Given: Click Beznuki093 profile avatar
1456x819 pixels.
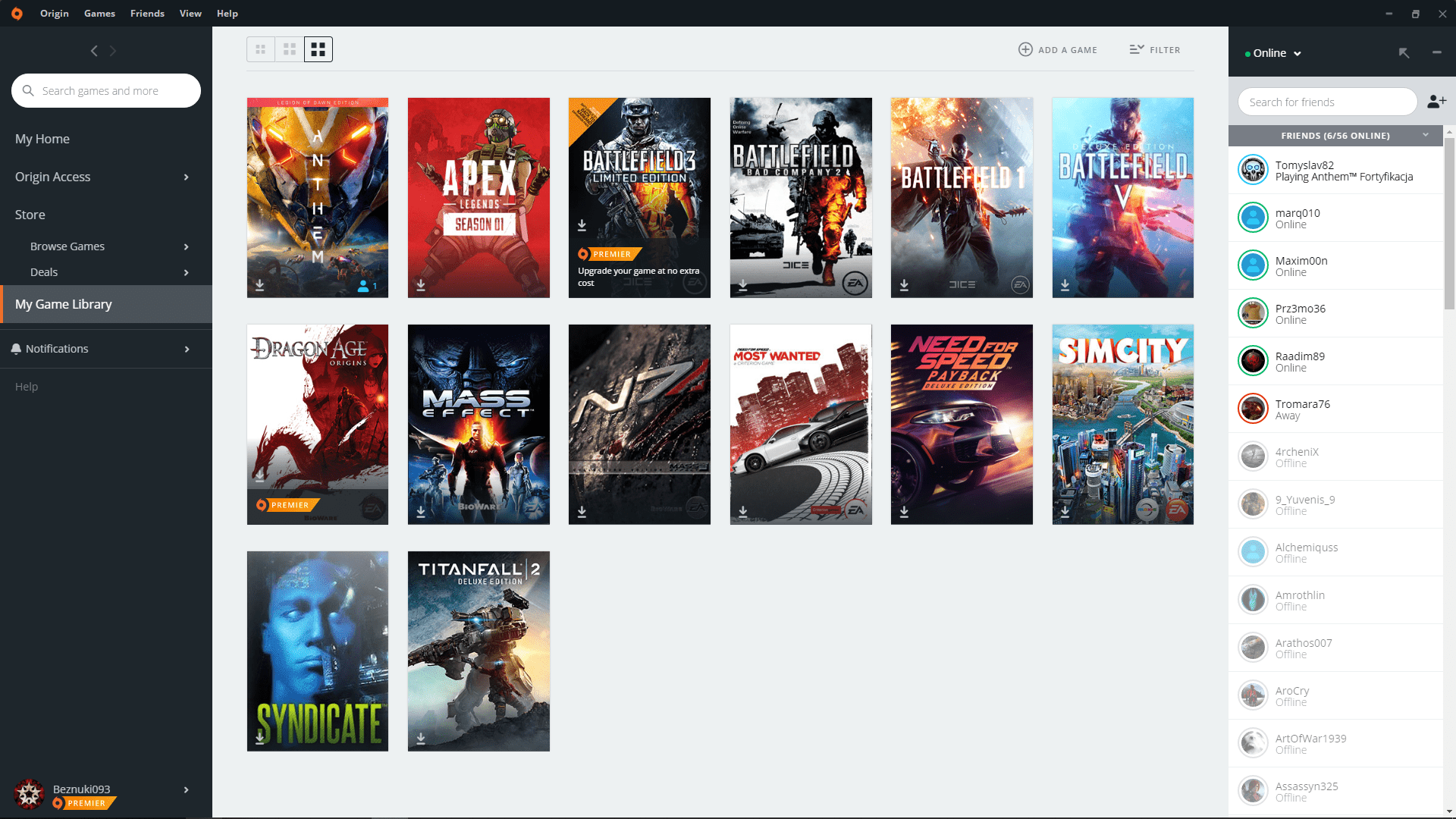Looking at the screenshot, I should pos(29,794).
